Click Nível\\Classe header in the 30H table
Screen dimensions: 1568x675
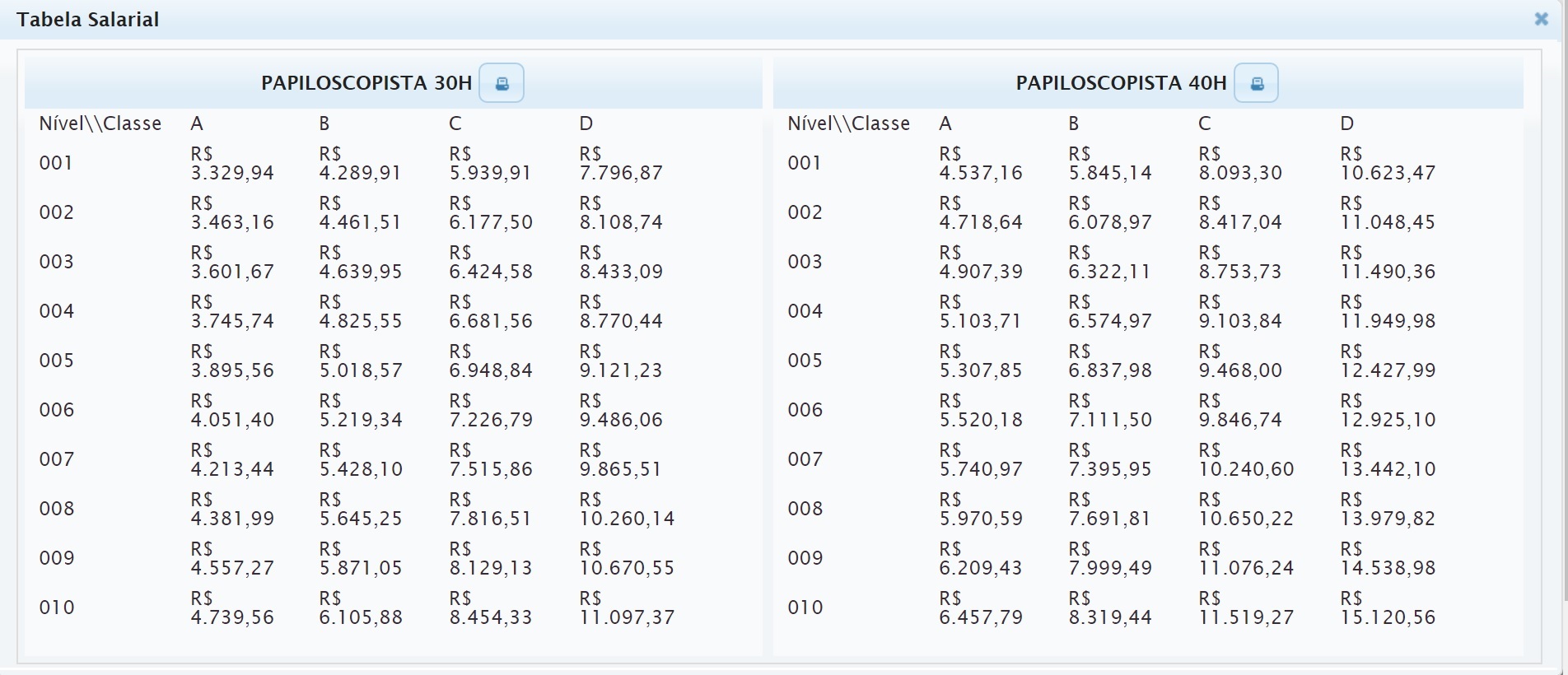tap(100, 123)
